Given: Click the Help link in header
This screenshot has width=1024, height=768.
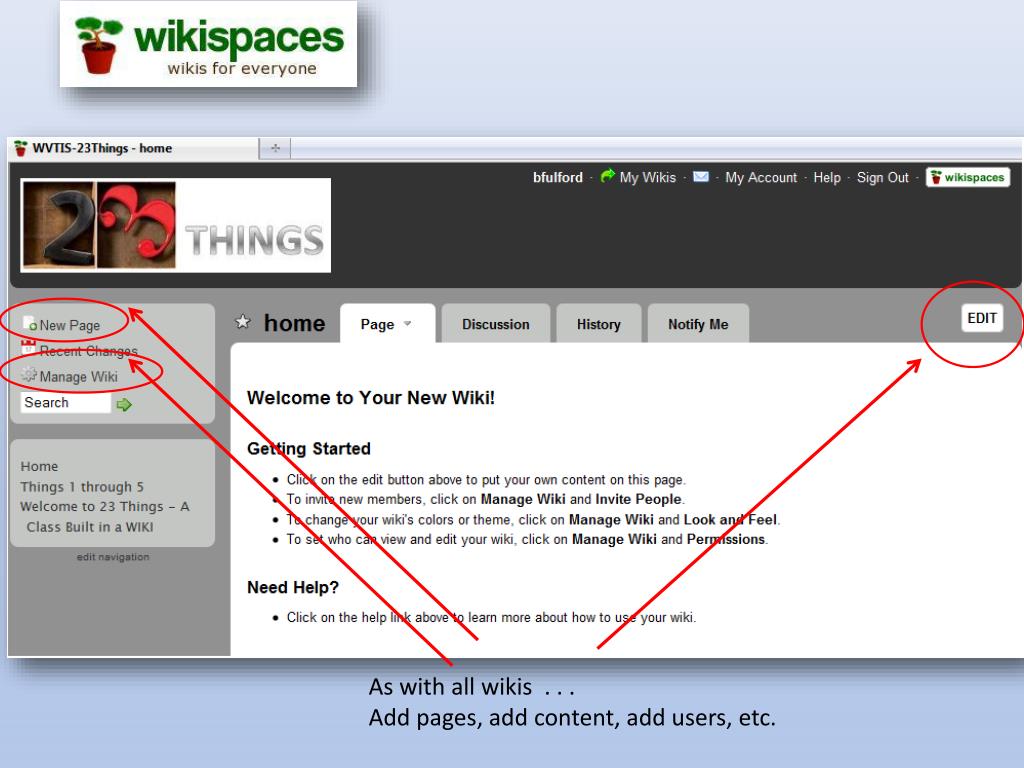Looking at the screenshot, I should point(827,178).
